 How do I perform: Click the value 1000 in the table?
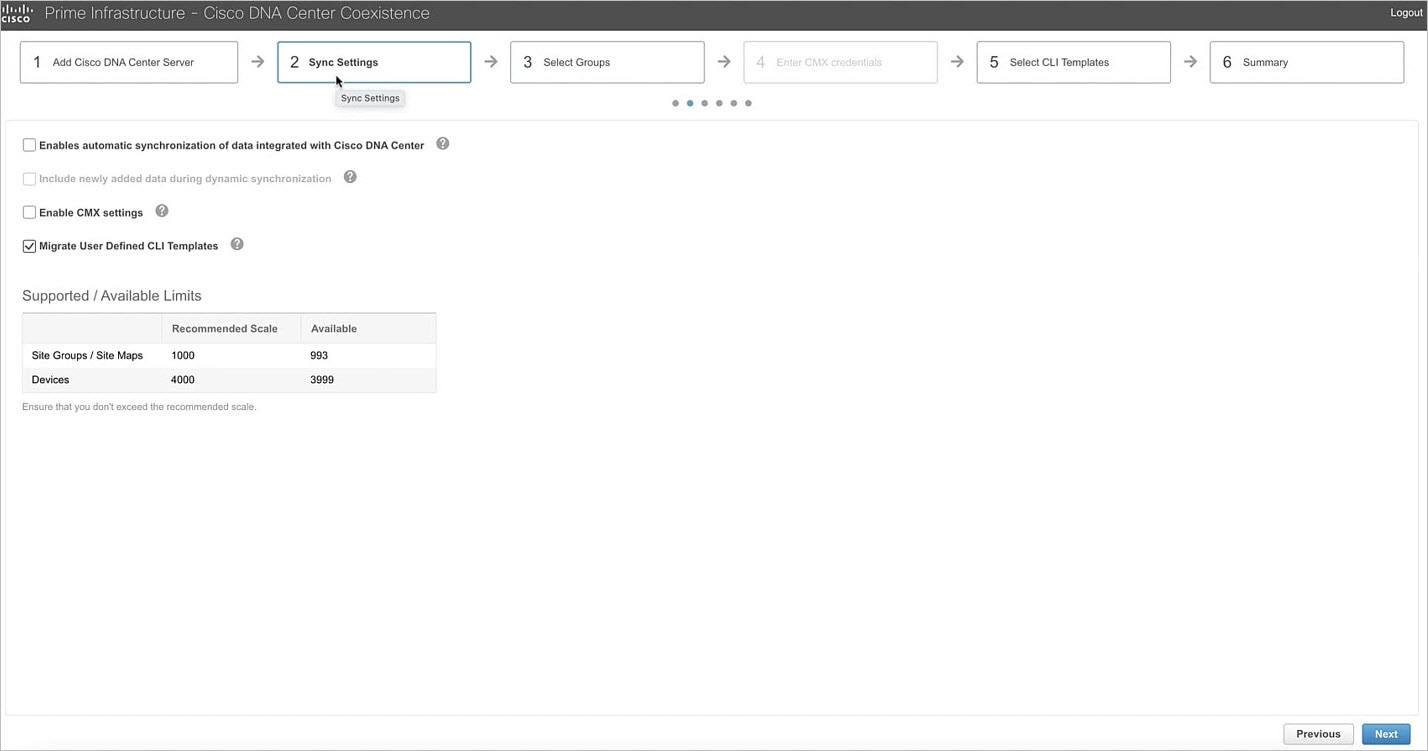tap(183, 355)
